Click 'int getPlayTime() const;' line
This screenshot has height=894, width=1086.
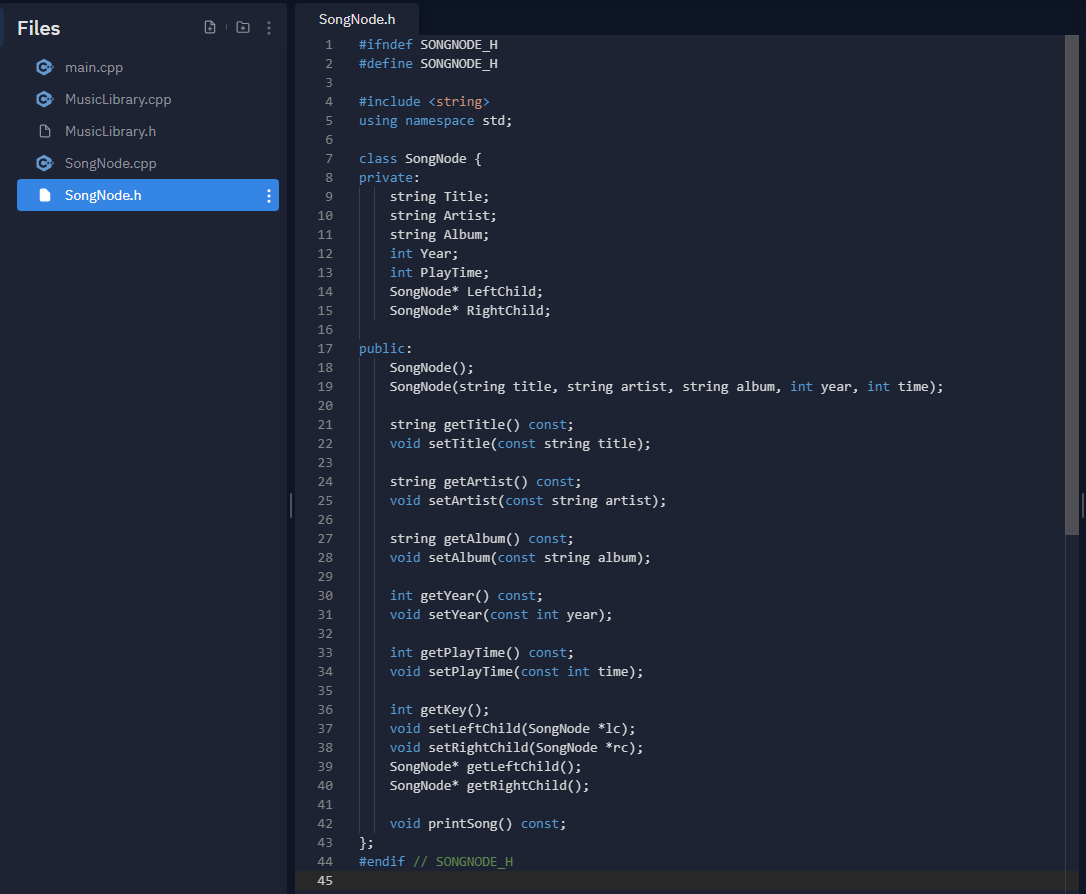click(481, 652)
